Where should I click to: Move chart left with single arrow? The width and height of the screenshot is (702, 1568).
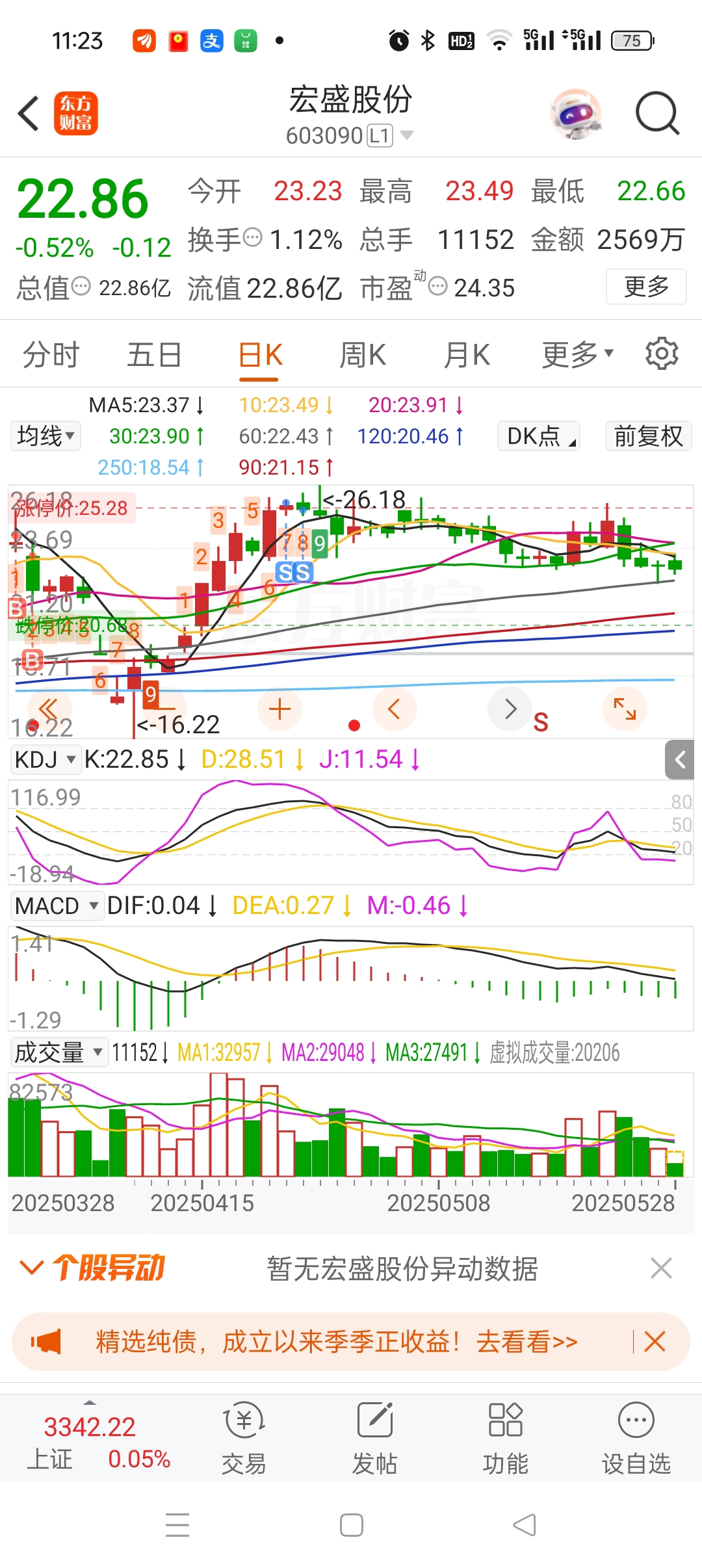[394, 709]
